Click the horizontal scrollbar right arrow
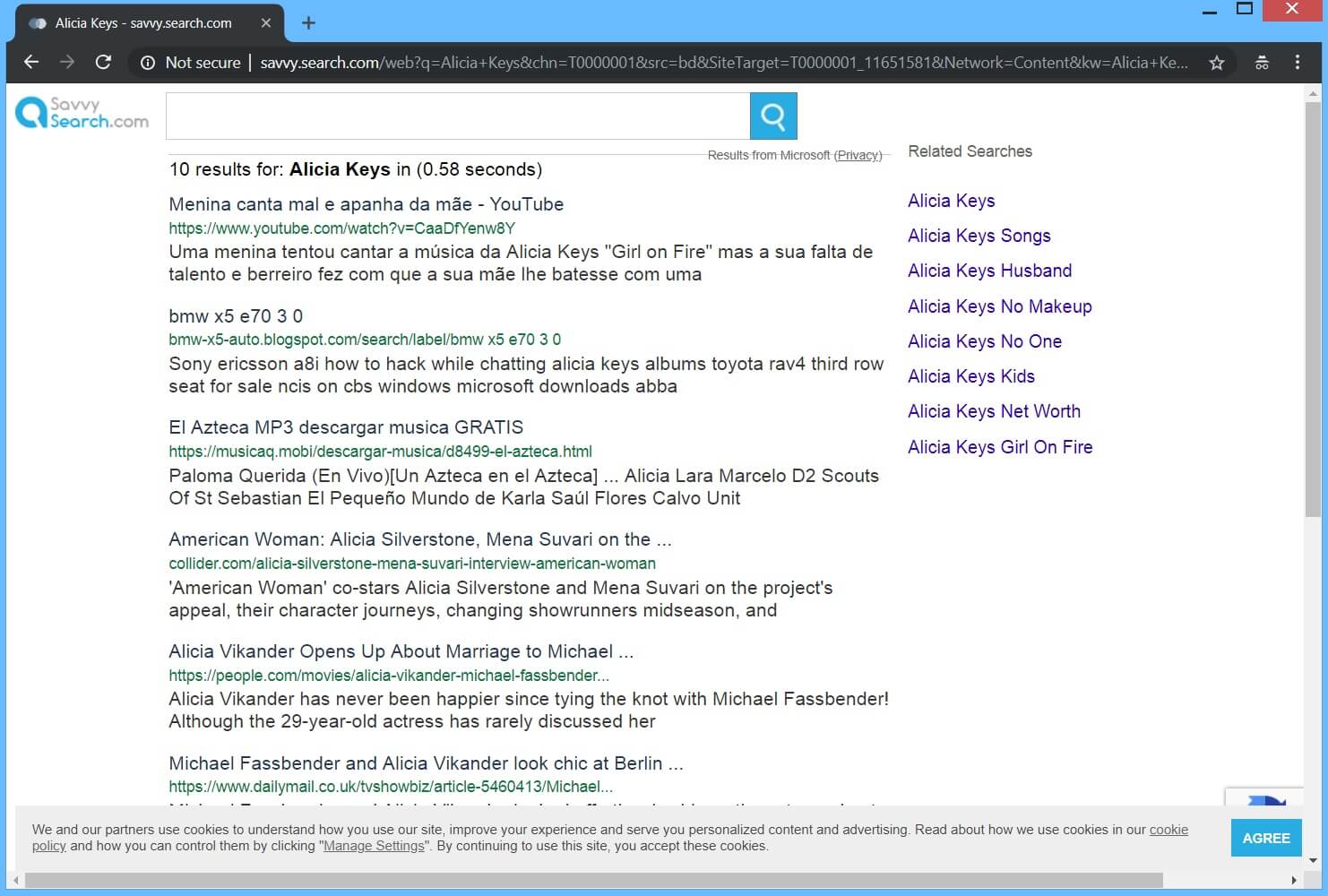Image resolution: width=1328 pixels, height=896 pixels. pos(1293,880)
